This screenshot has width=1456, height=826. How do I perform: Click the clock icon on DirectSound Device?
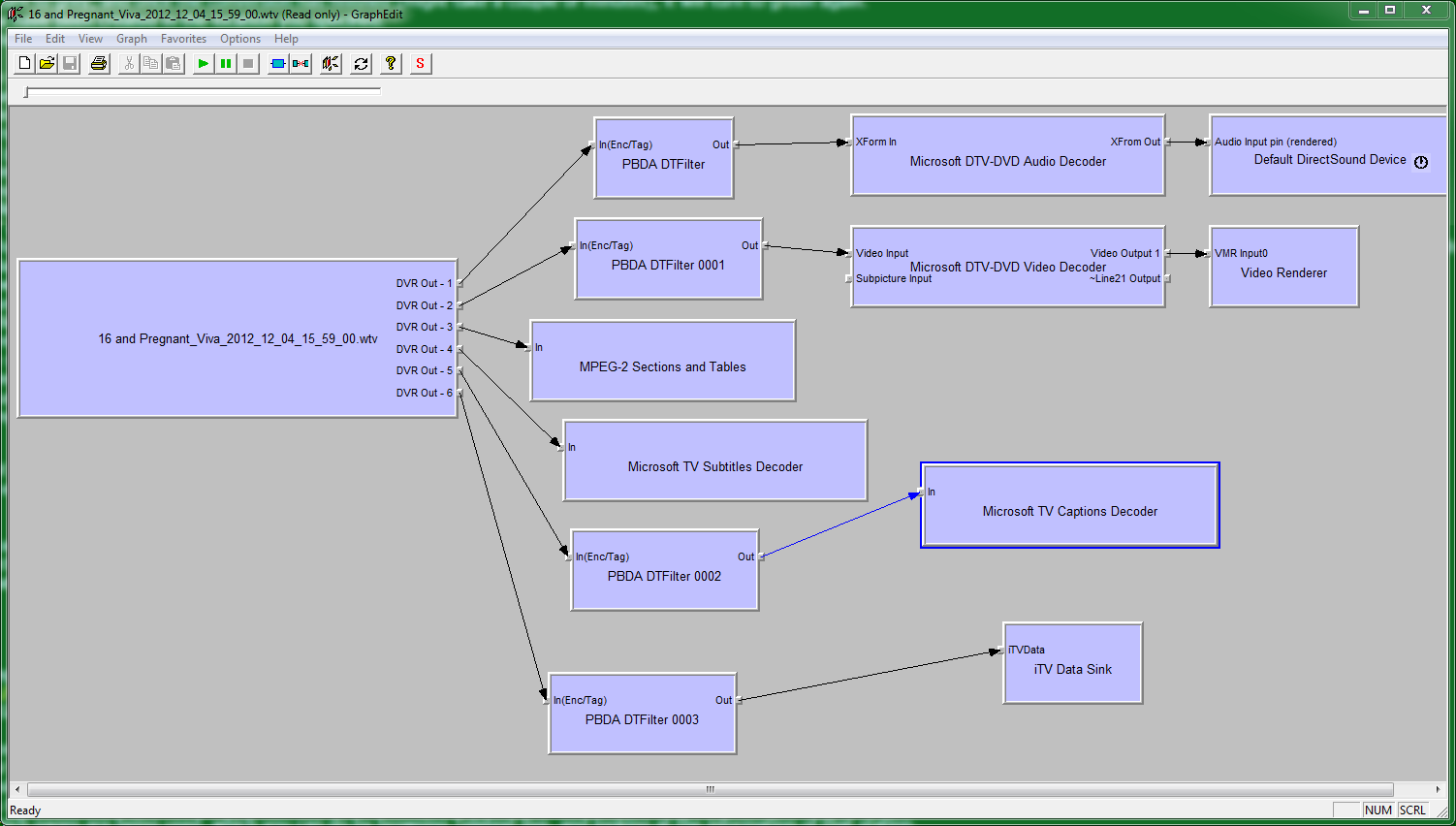pyautogui.click(x=1421, y=162)
